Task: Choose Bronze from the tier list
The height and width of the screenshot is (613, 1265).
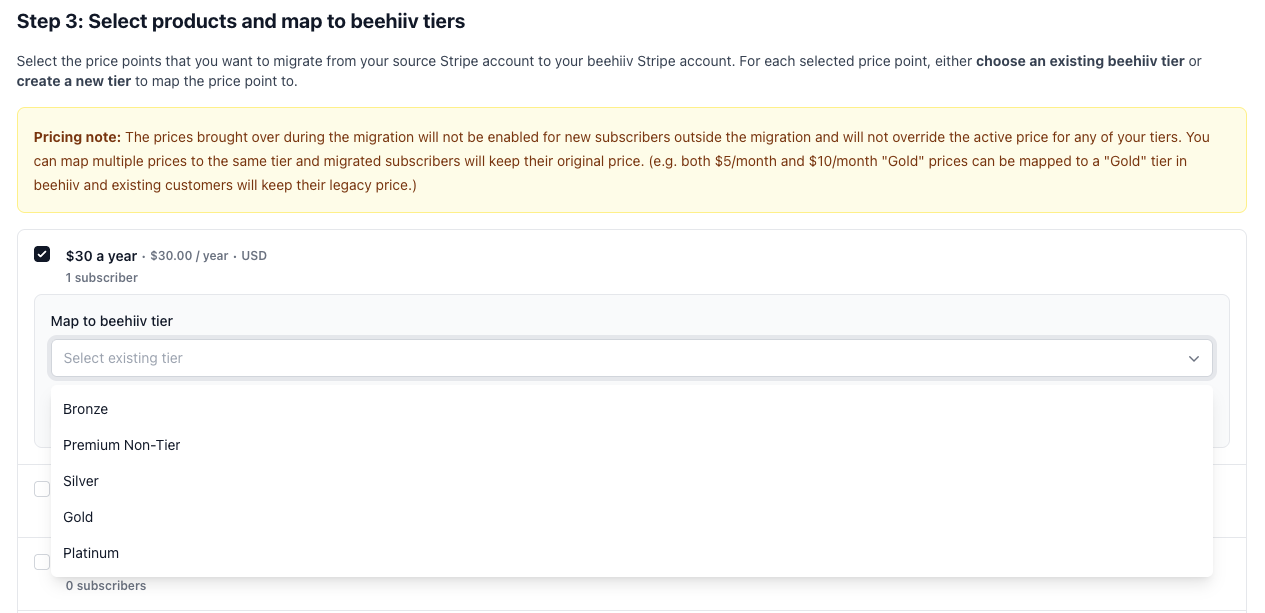Action: (86, 409)
